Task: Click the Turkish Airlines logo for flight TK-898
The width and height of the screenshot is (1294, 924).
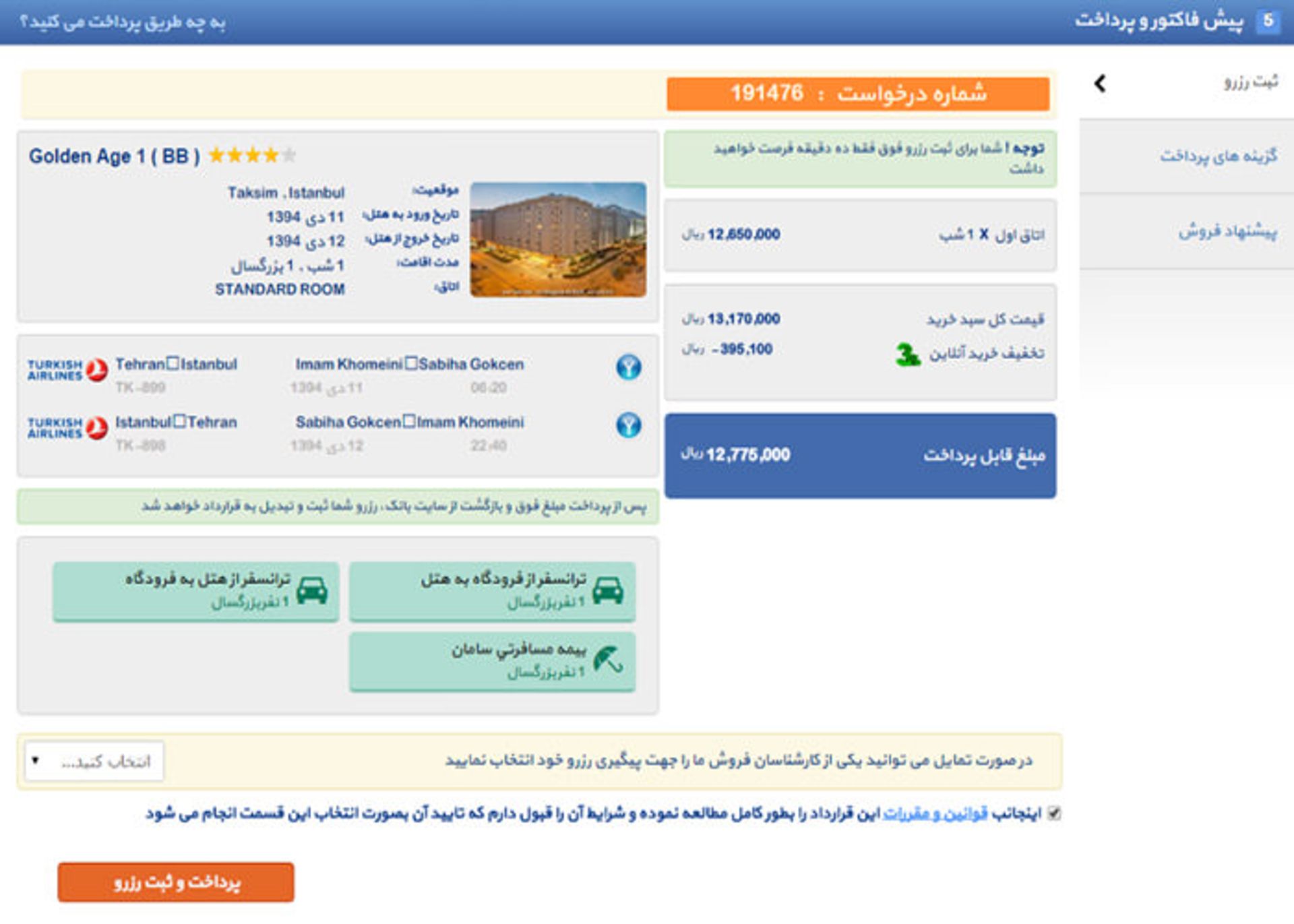Action: click(x=67, y=427)
